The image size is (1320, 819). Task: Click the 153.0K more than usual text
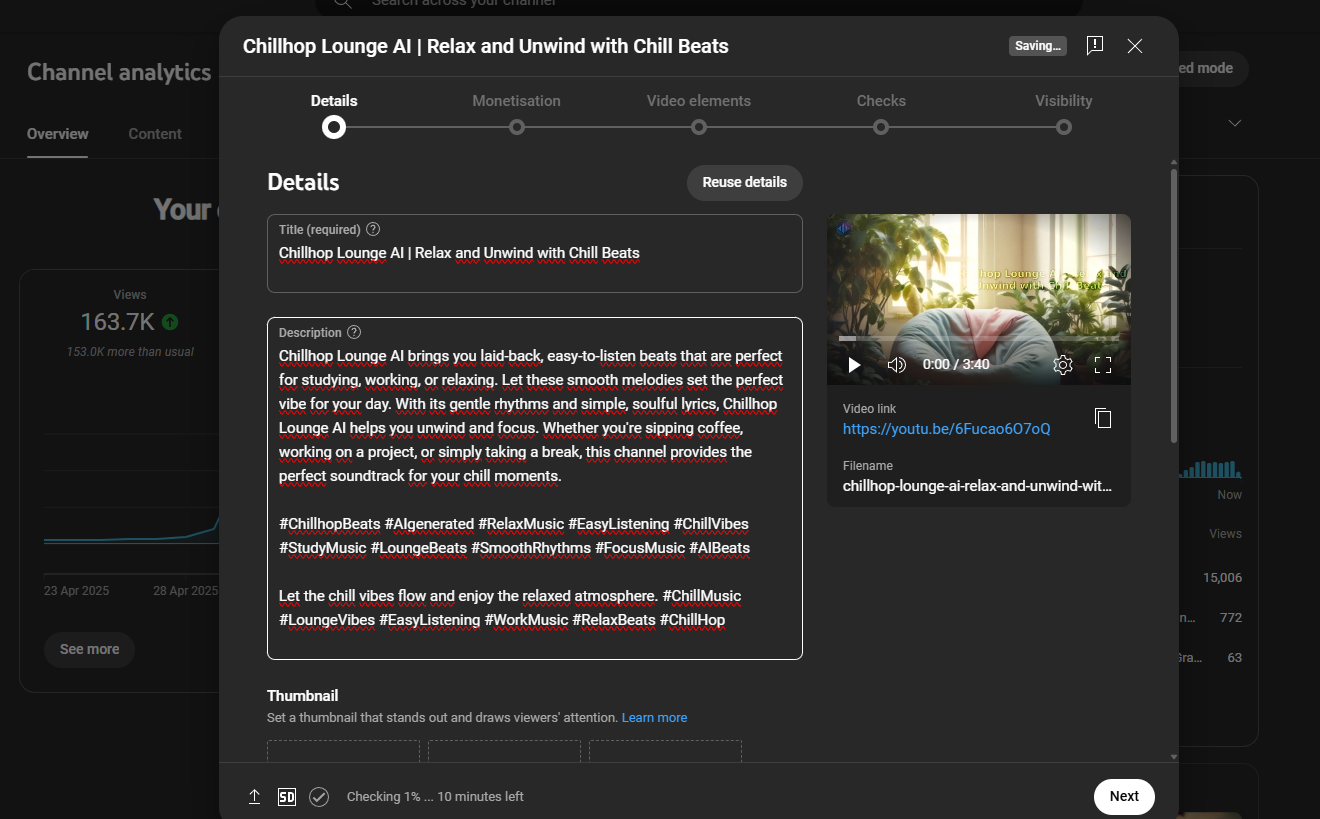130,352
